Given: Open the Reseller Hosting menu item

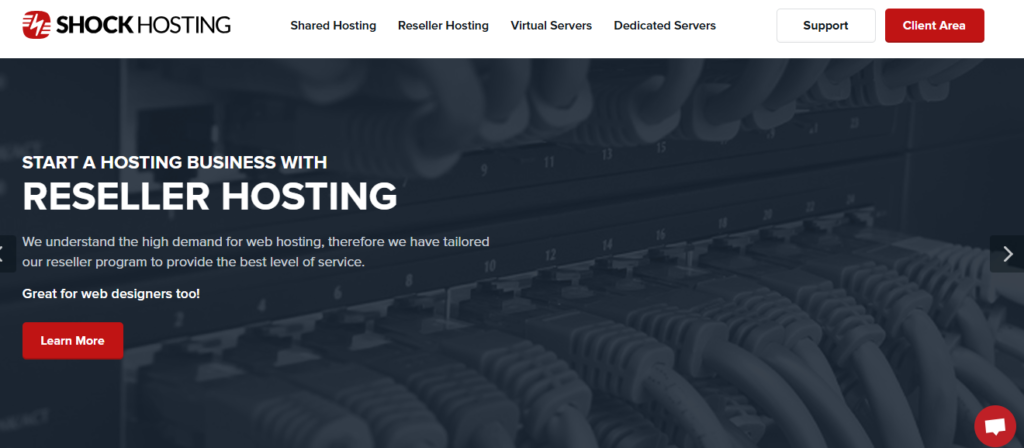Looking at the screenshot, I should point(443,26).
